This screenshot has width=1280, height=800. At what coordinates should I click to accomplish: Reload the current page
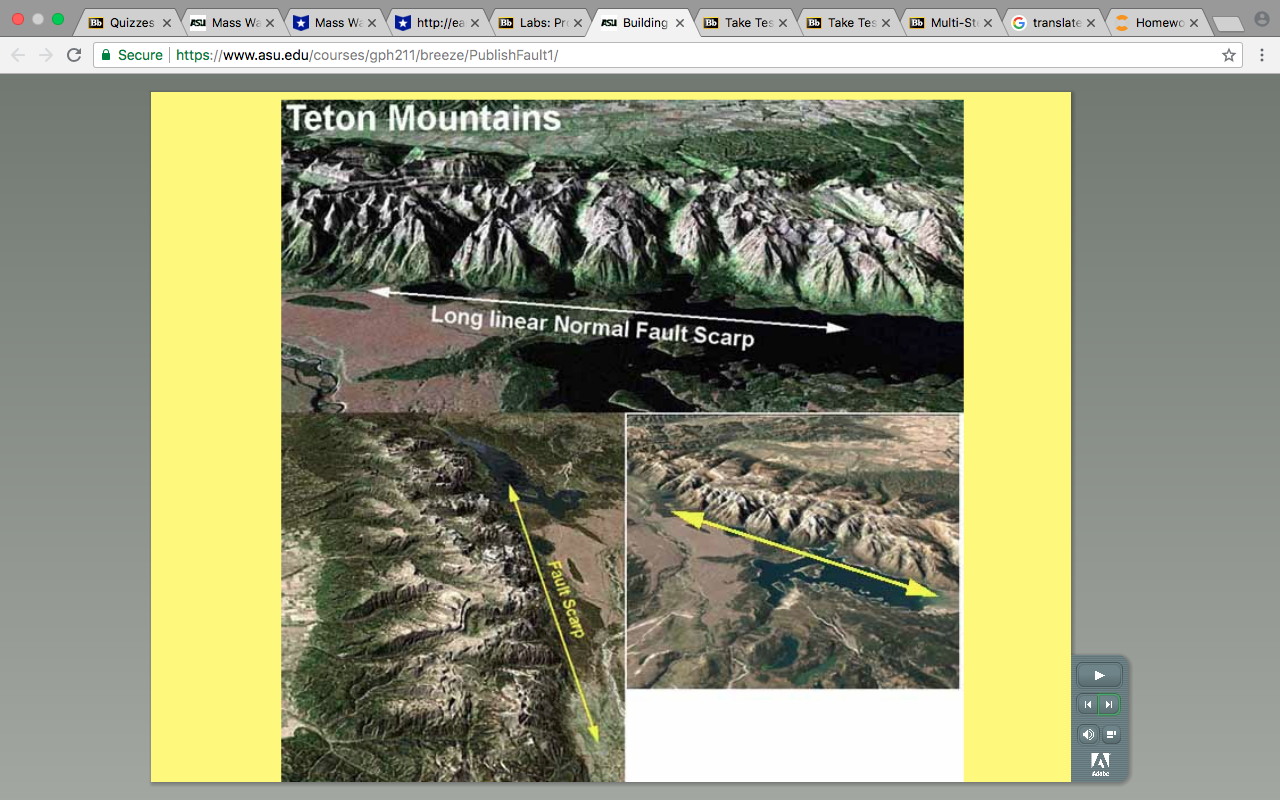point(74,55)
